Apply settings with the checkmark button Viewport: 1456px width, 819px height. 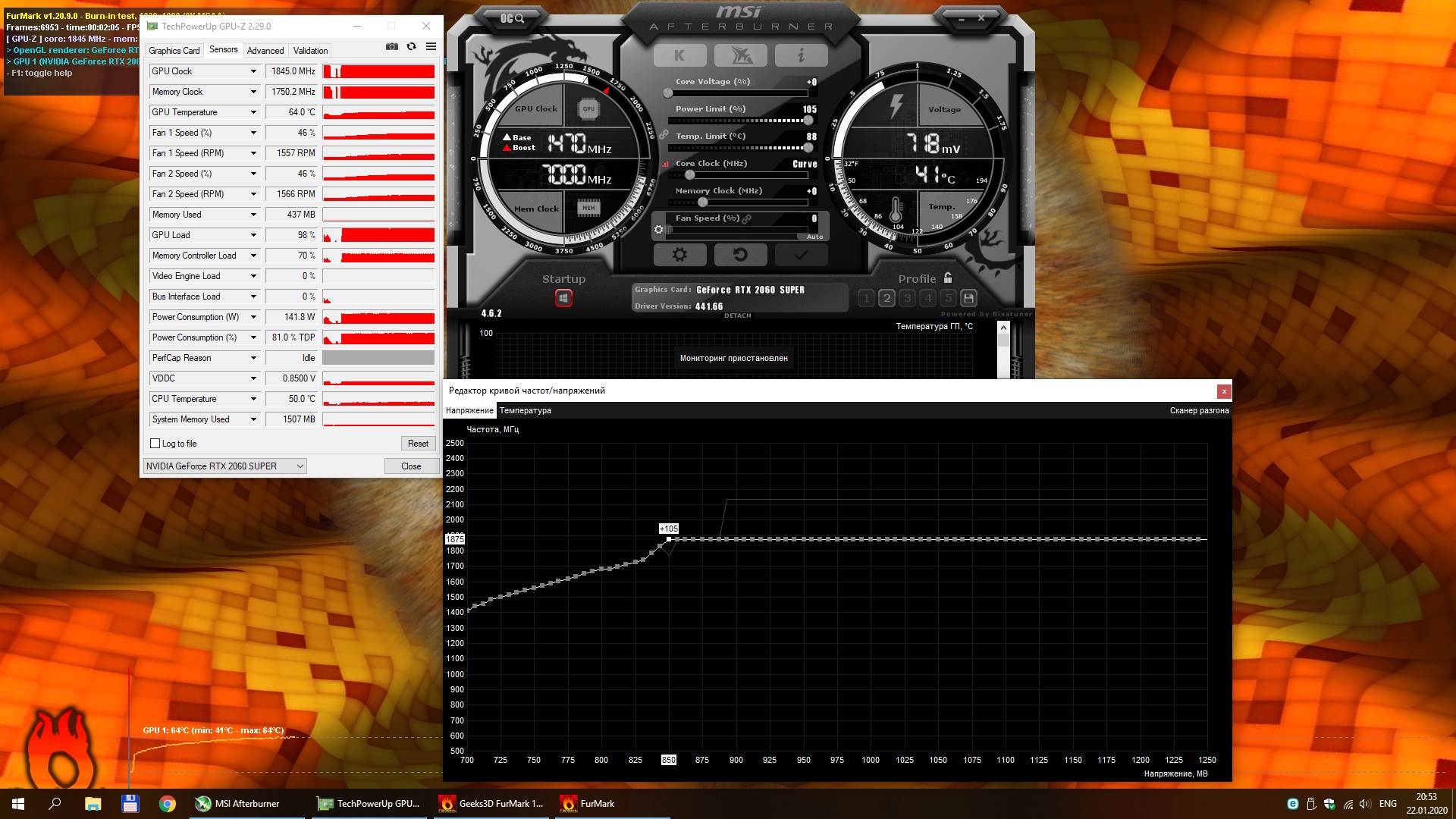tap(801, 255)
